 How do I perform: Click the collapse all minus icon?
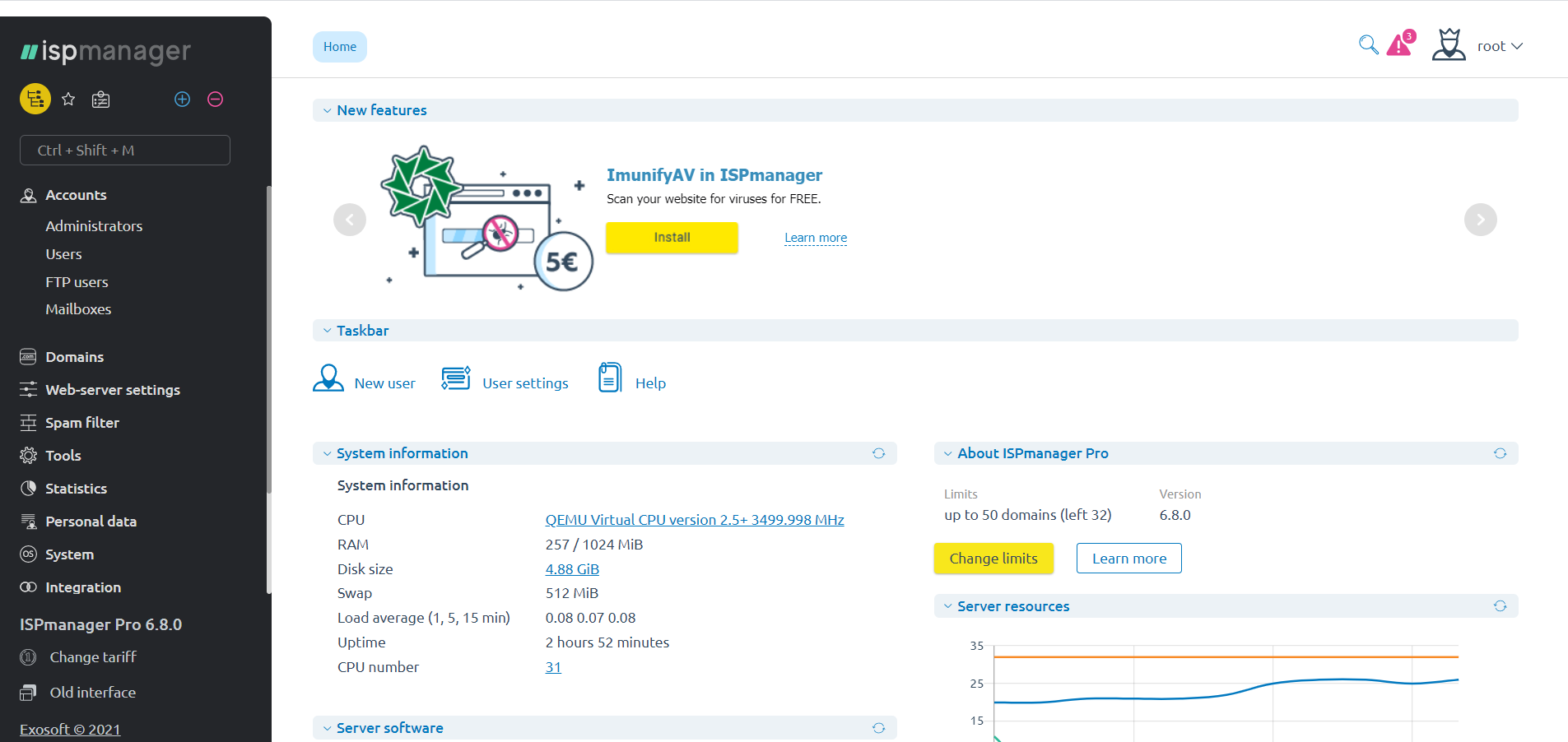tap(215, 100)
